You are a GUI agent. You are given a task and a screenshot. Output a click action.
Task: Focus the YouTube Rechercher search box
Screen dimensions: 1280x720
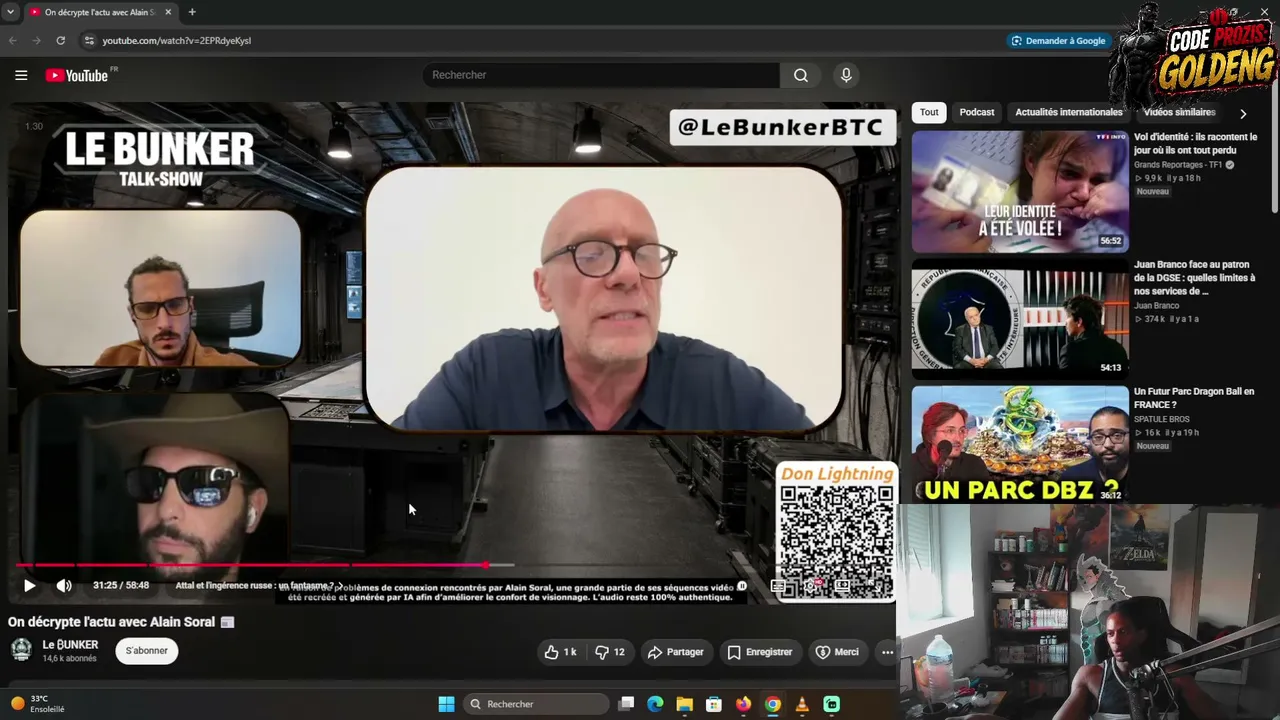[602, 75]
